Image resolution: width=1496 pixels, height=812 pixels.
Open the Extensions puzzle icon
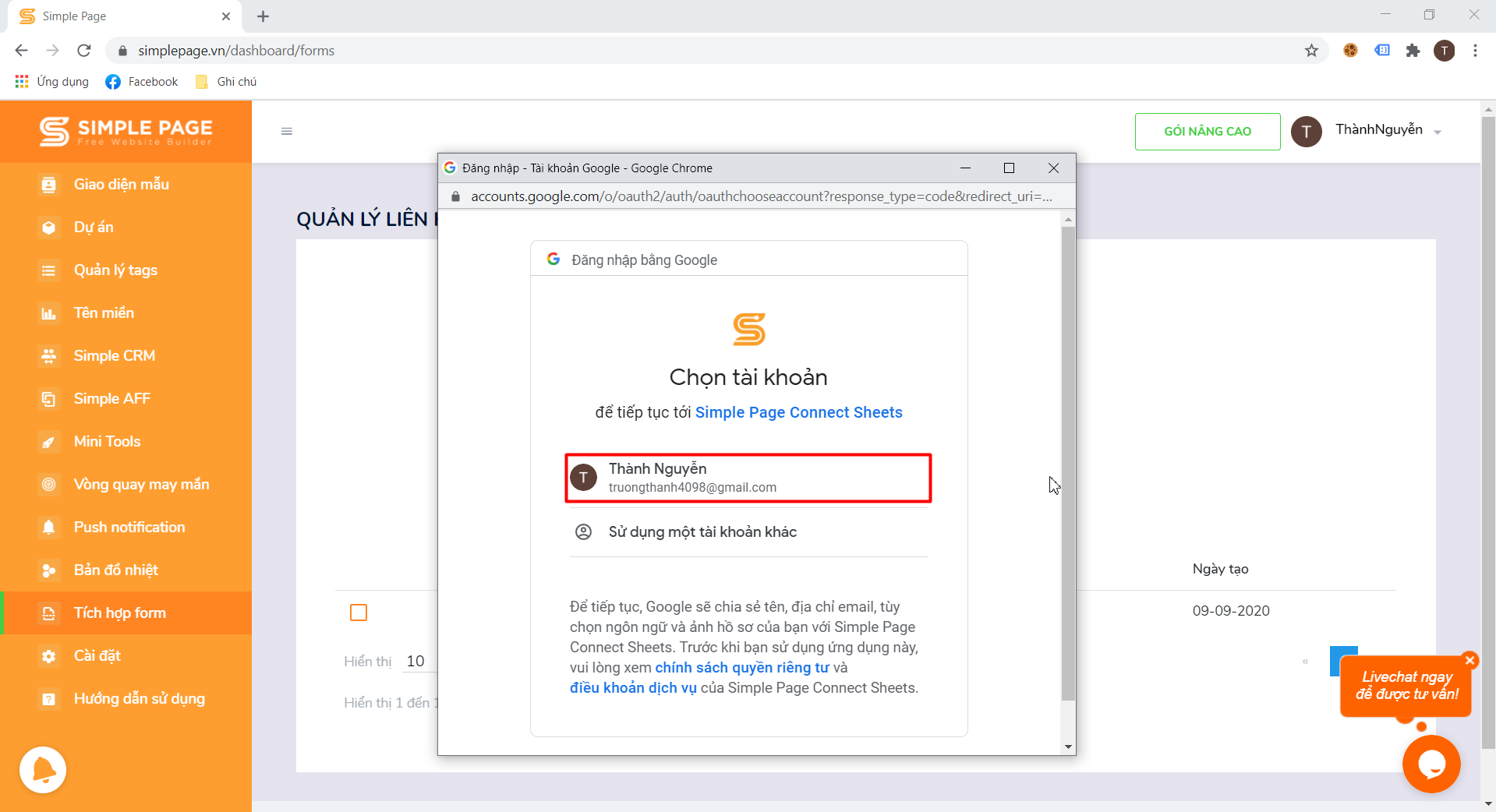click(x=1413, y=51)
